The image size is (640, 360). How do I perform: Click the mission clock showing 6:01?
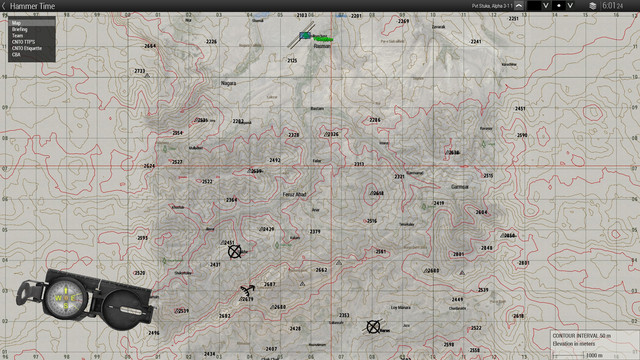[x=613, y=6]
